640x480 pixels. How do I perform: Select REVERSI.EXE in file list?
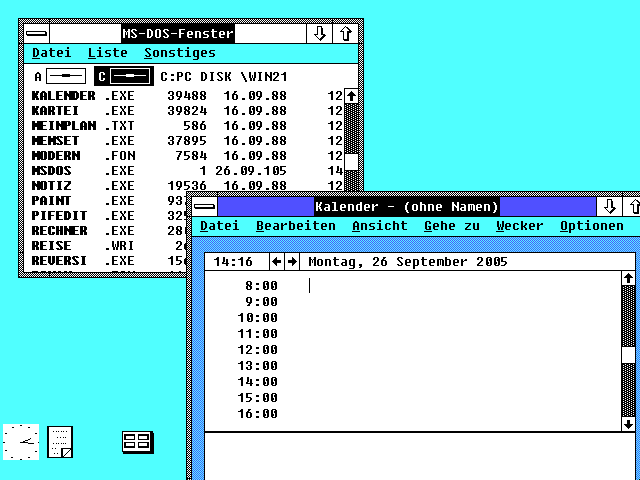(109, 260)
